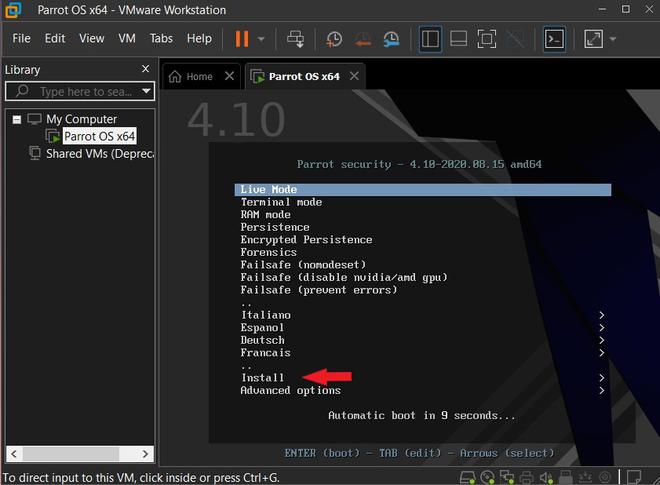This screenshot has height=485, width=660.
Task: Select Parrot OS x64 in library tree
Action: (99, 136)
